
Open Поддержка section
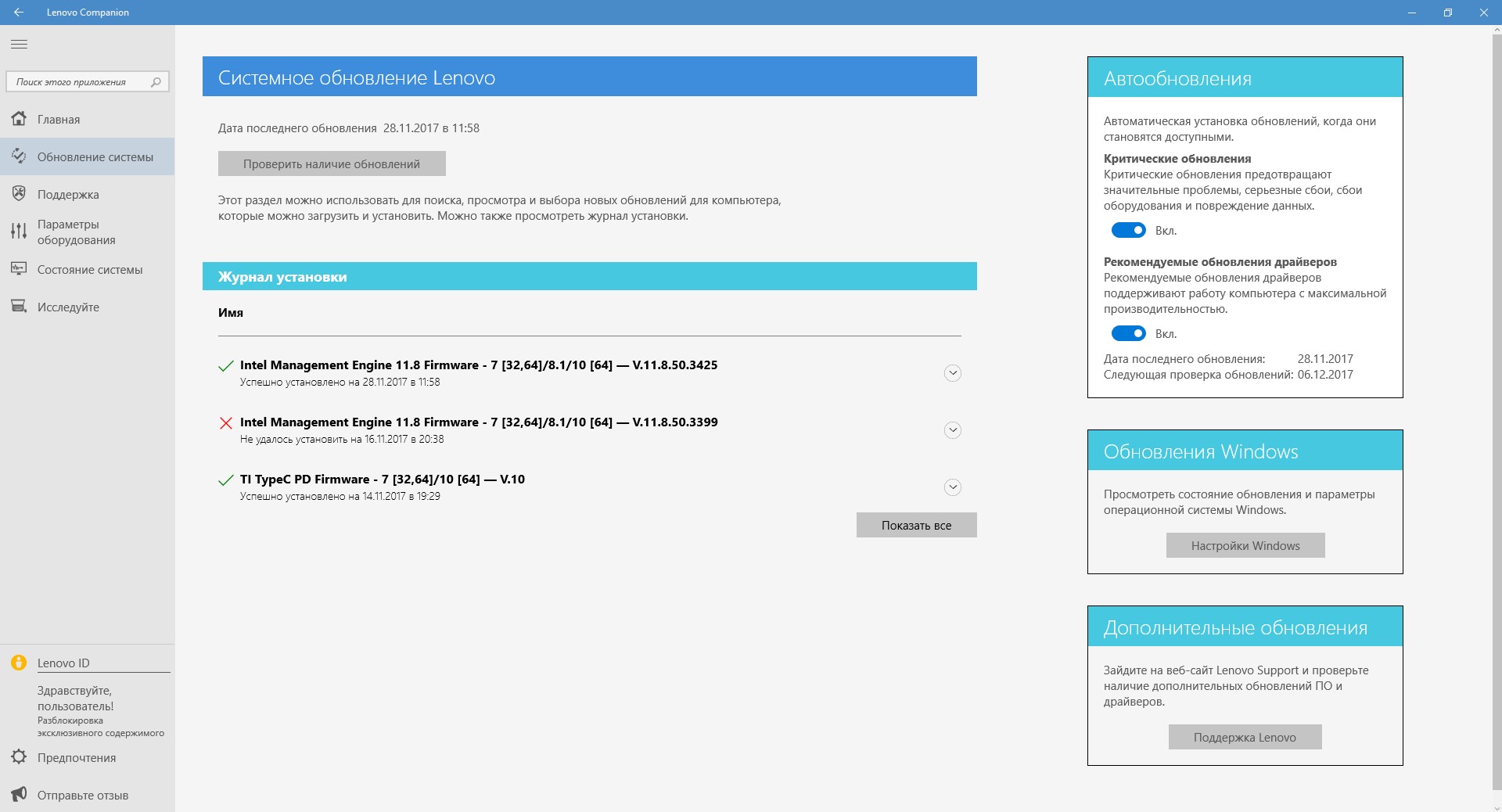87,194
